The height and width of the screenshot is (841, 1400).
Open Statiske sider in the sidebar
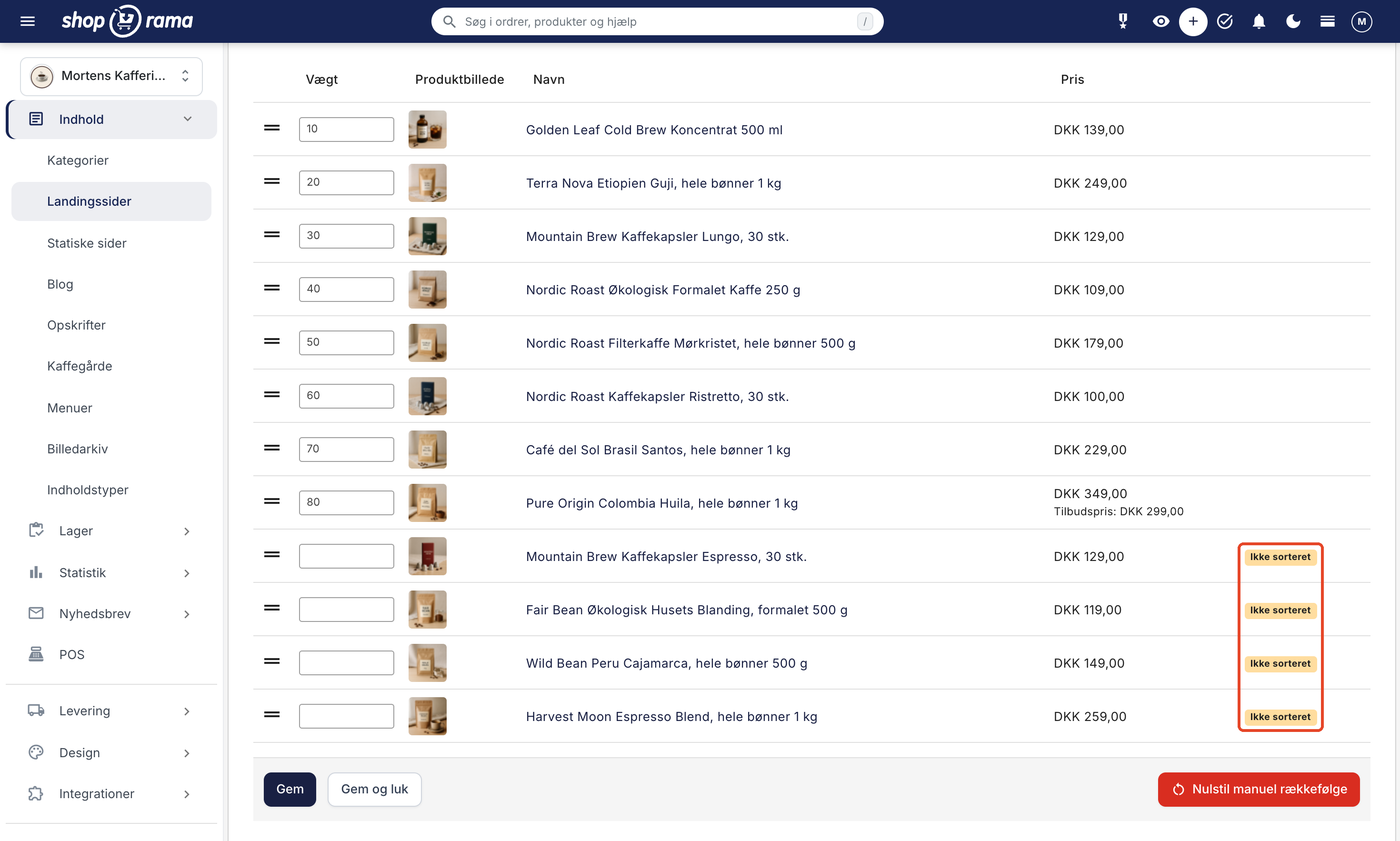(x=111, y=243)
